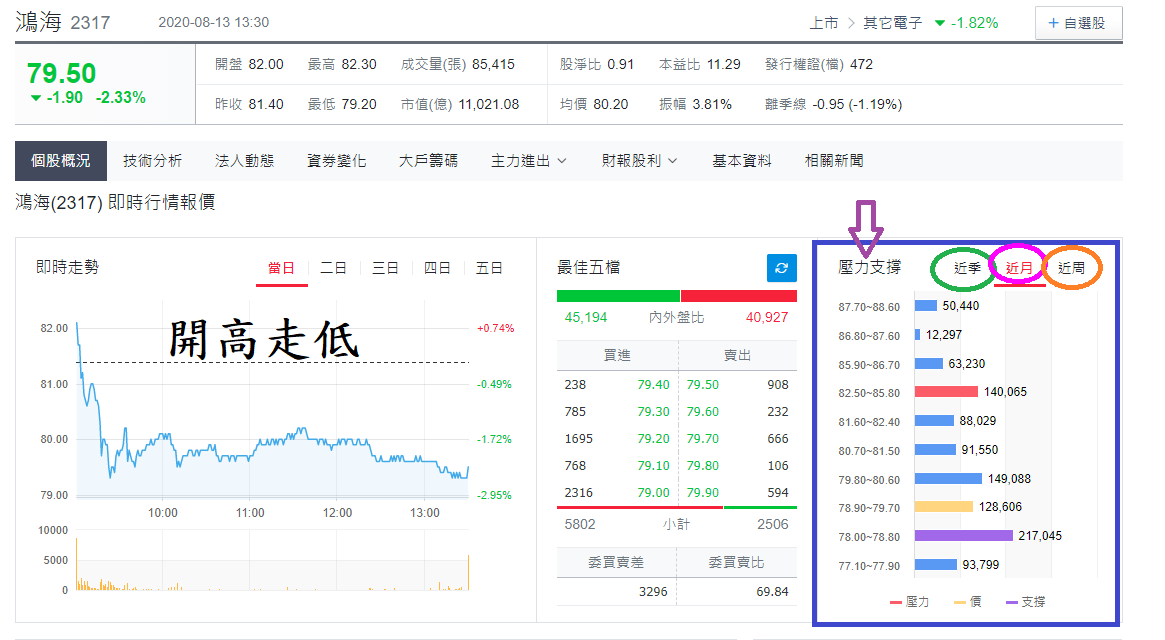Click the red 82.50~85.80 pressure bar
1165x640 pixels.
(946, 392)
